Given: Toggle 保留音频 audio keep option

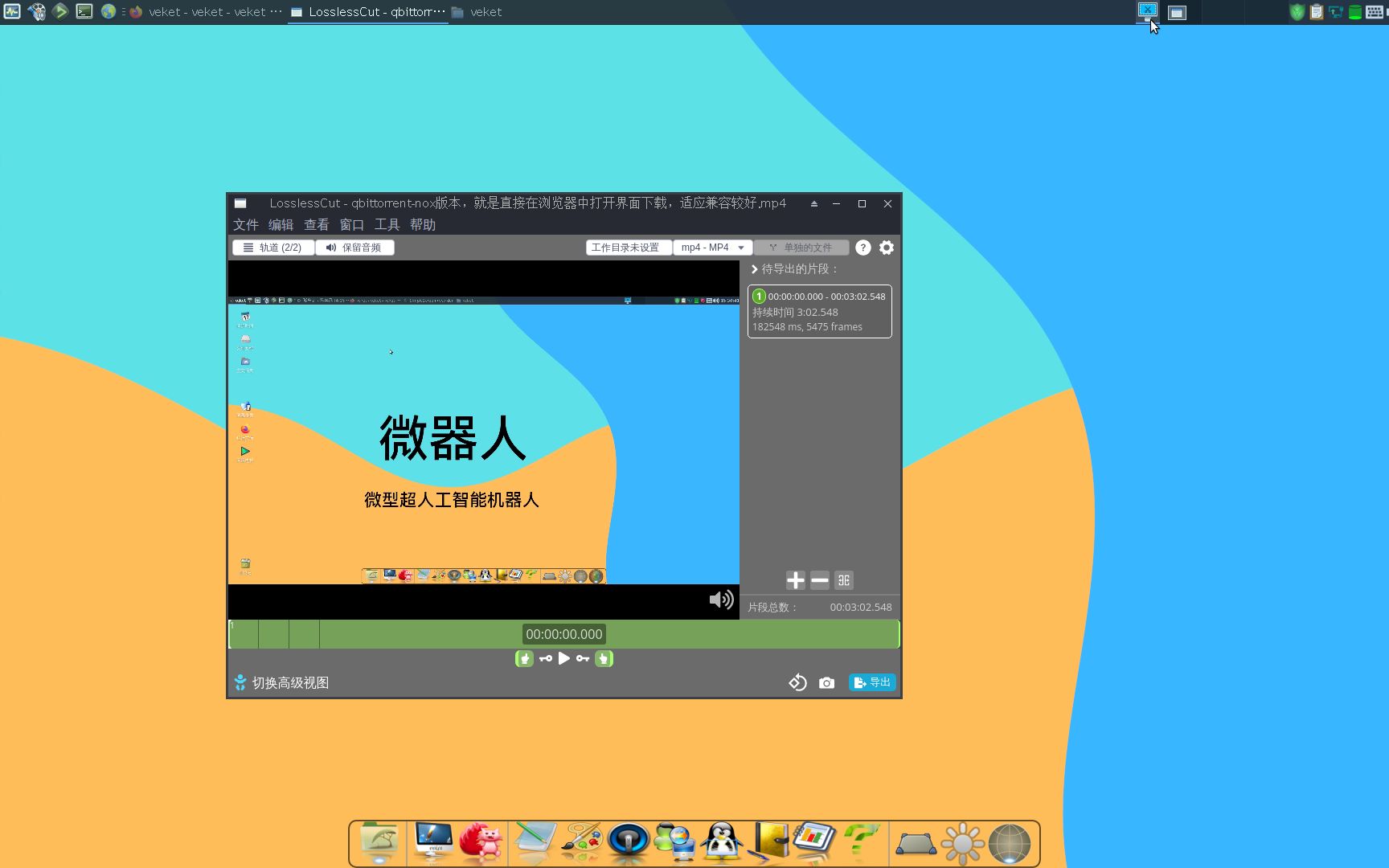Looking at the screenshot, I should click(354, 247).
